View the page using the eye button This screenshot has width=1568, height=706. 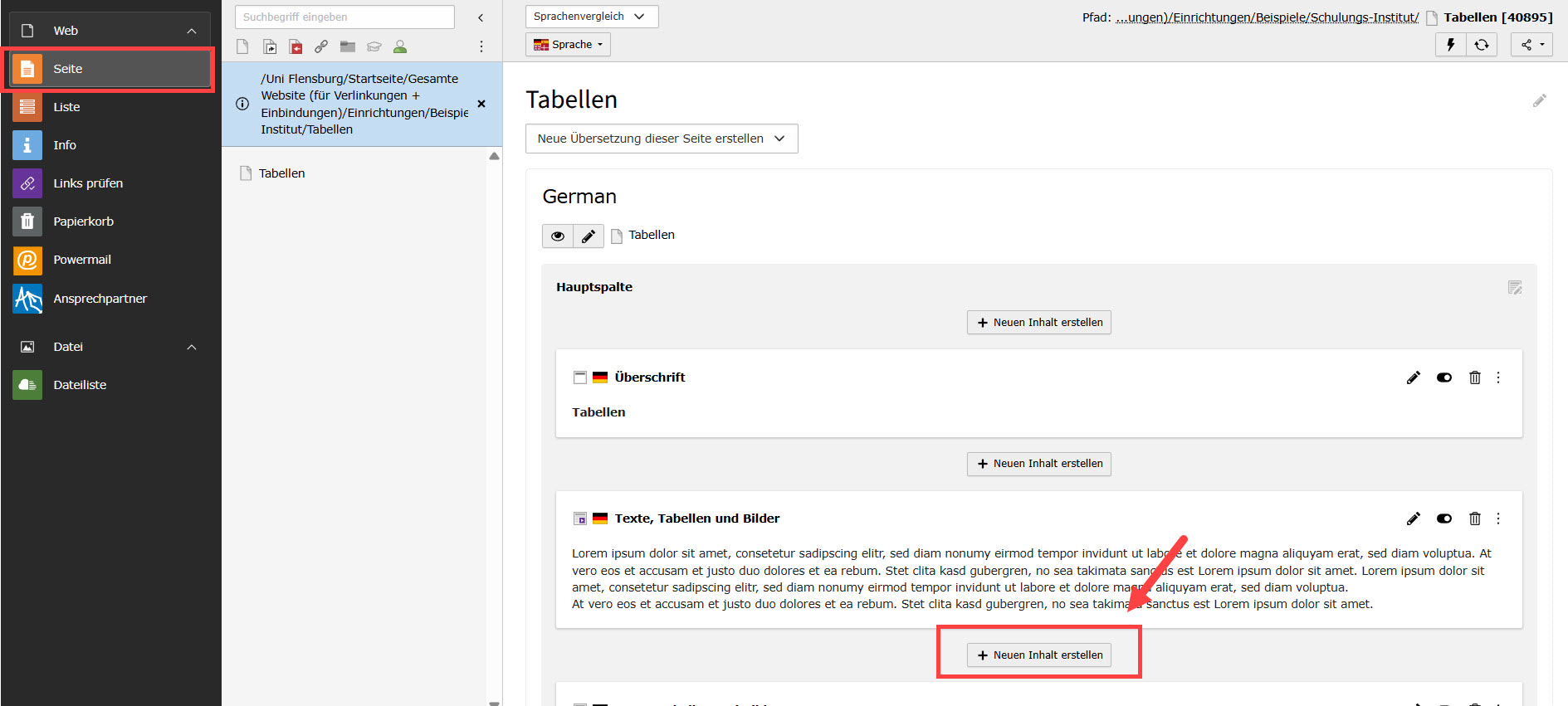tap(558, 236)
